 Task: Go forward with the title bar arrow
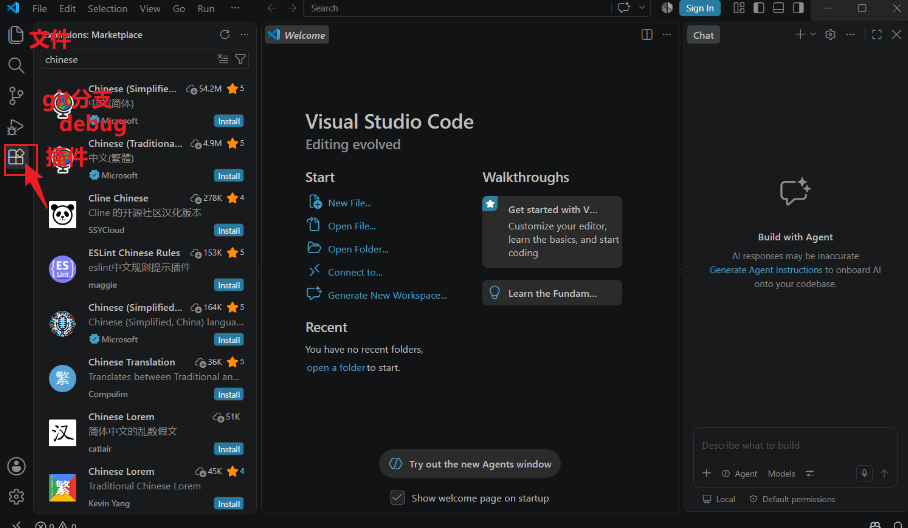pos(292,8)
